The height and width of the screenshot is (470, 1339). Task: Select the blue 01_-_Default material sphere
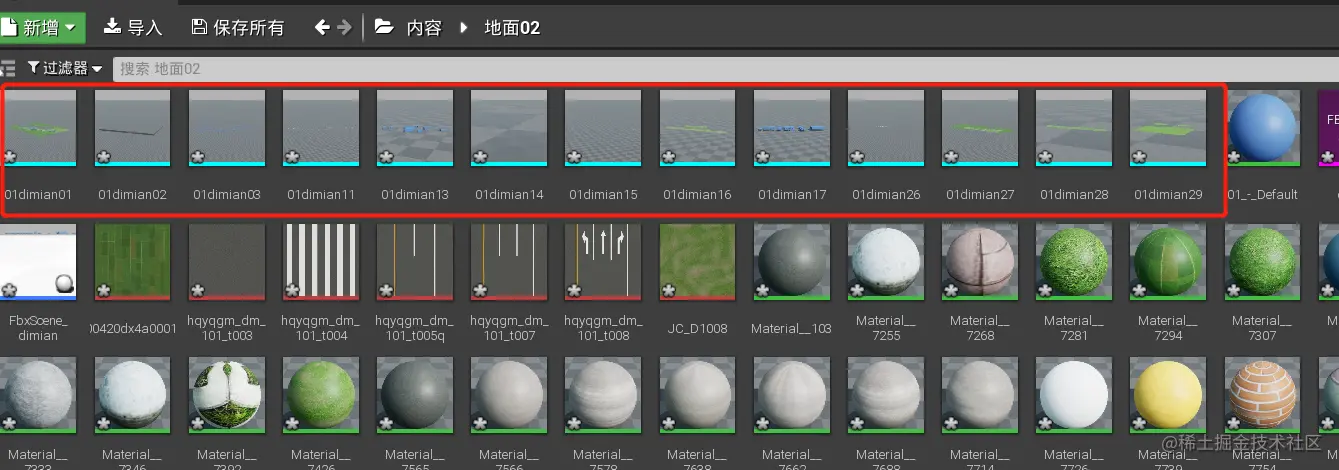click(x=1262, y=128)
